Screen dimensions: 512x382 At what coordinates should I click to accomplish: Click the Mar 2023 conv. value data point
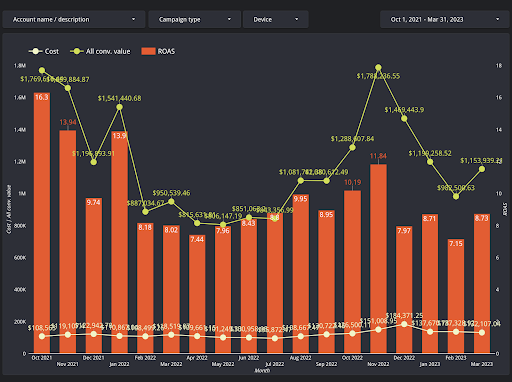pyautogui.click(x=482, y=169)
